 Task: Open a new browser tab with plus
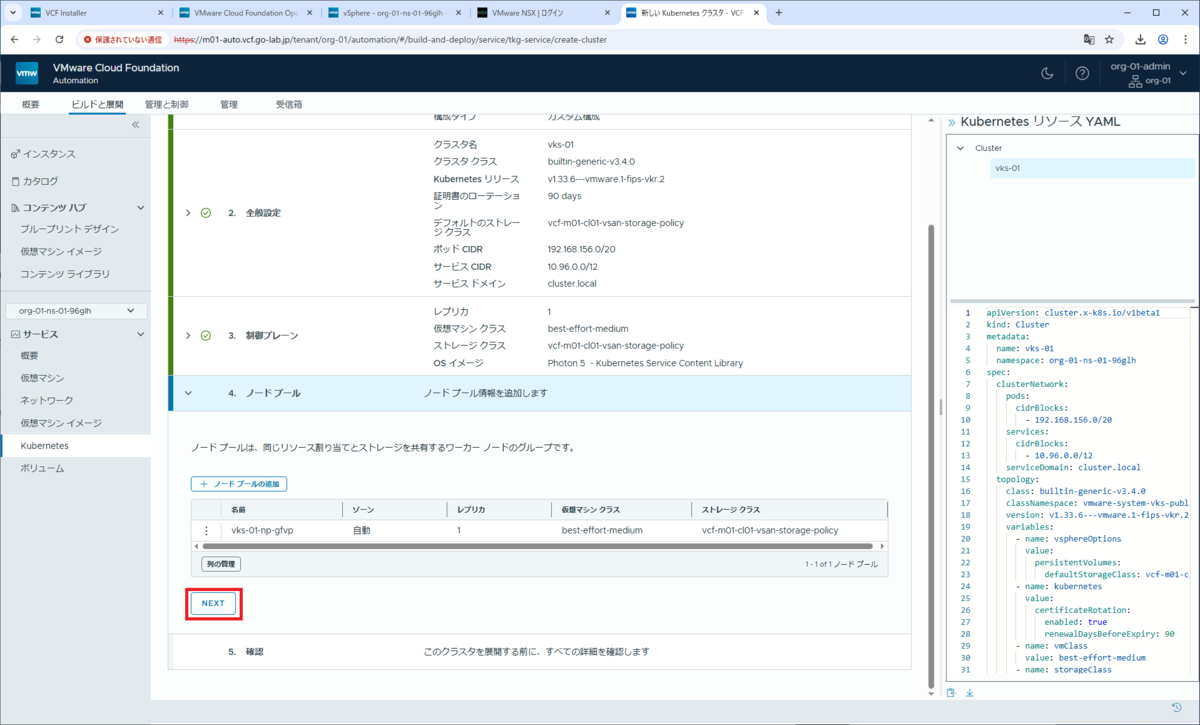[x=779, y=13]
